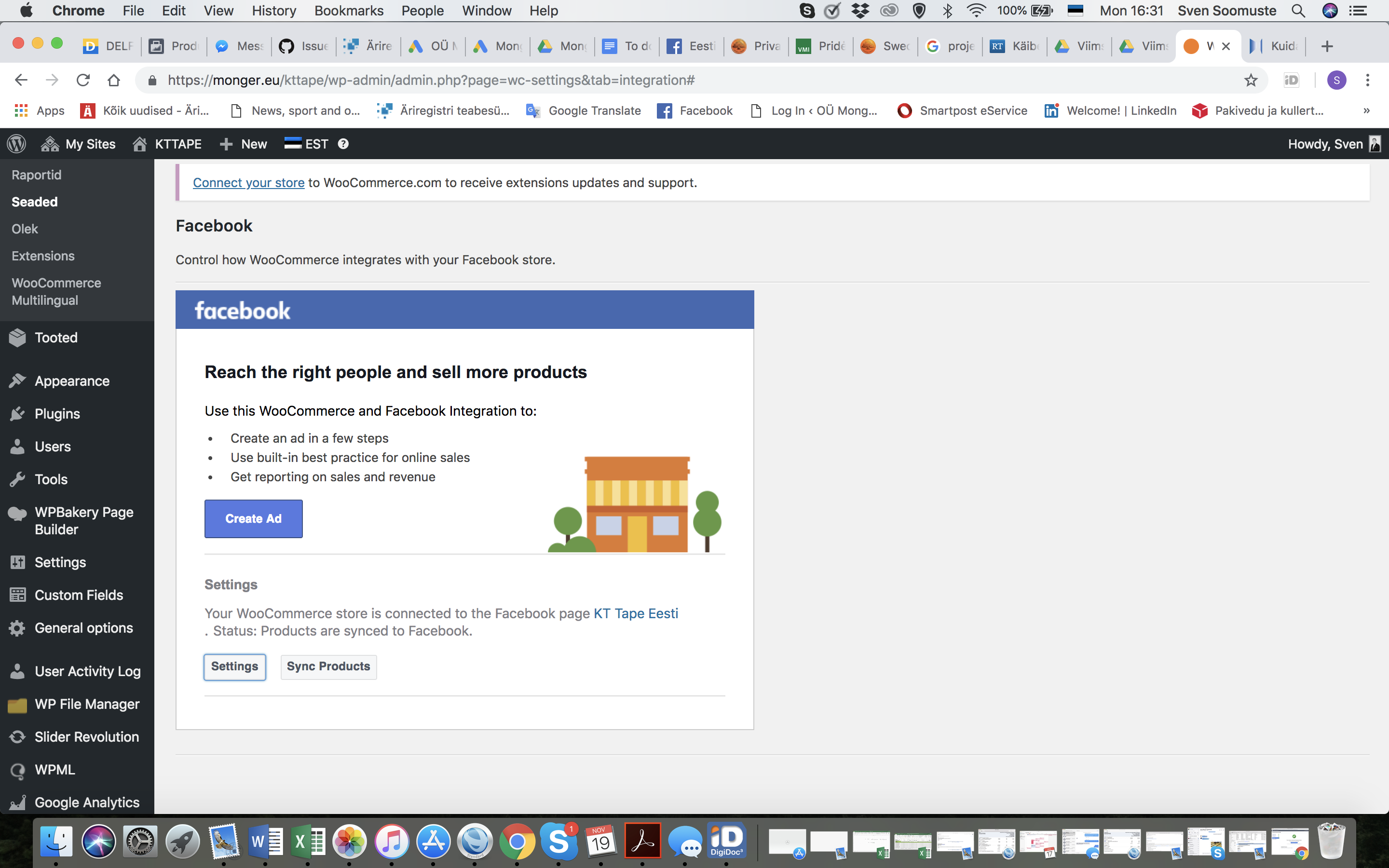The width and height of the screenshot is (1389, 868).
Task: Follow the Connect your store link
Action: 248,183
